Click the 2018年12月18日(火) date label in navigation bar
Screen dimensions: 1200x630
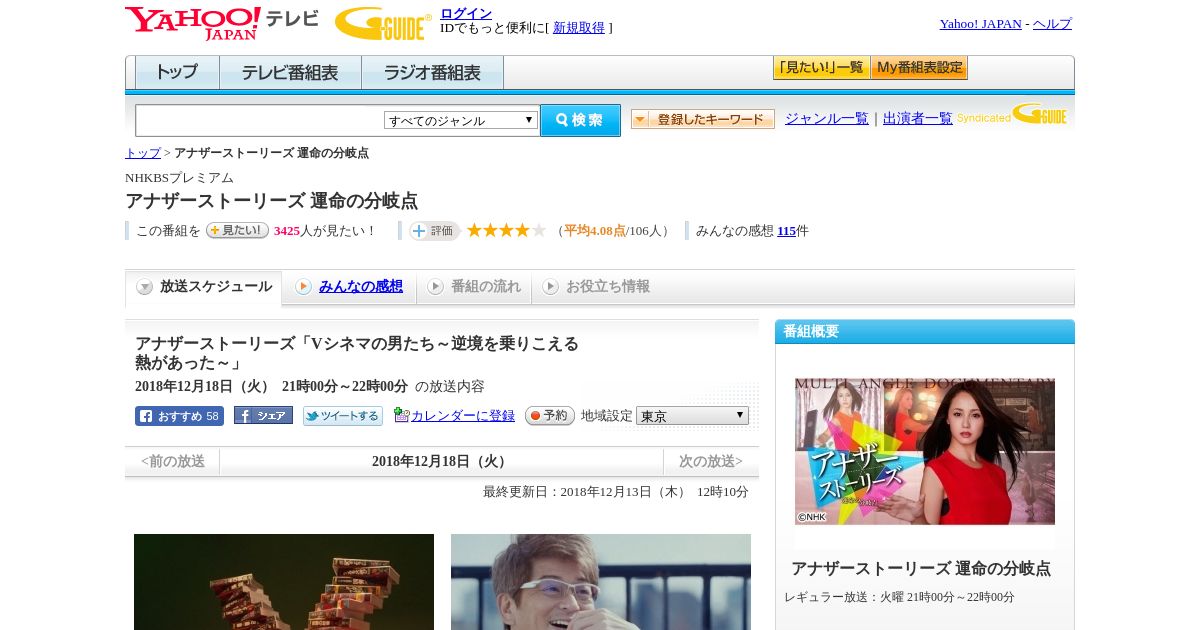pyautogui.click(x=442, y=461)
